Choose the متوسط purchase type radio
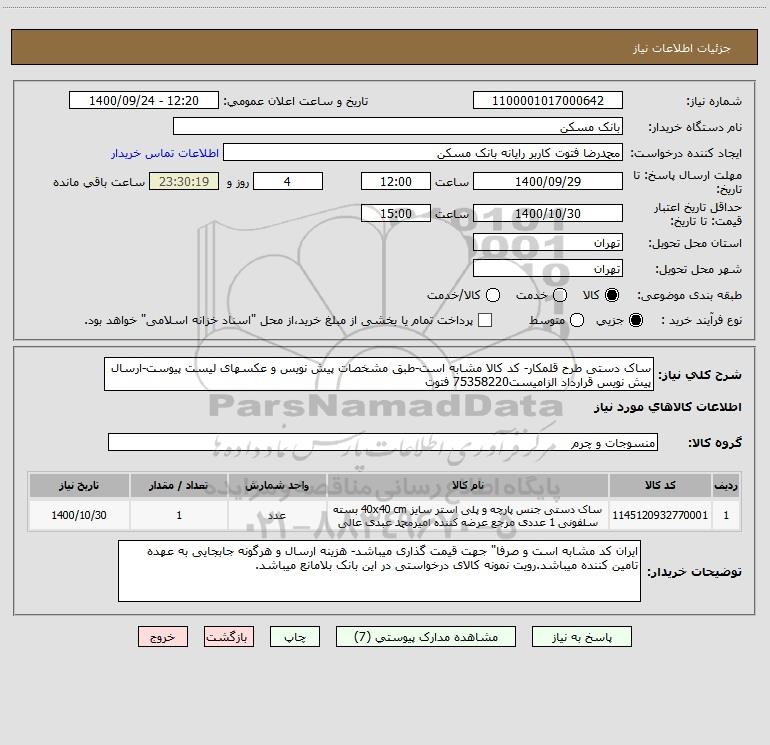770x745 pixels. 577,320
